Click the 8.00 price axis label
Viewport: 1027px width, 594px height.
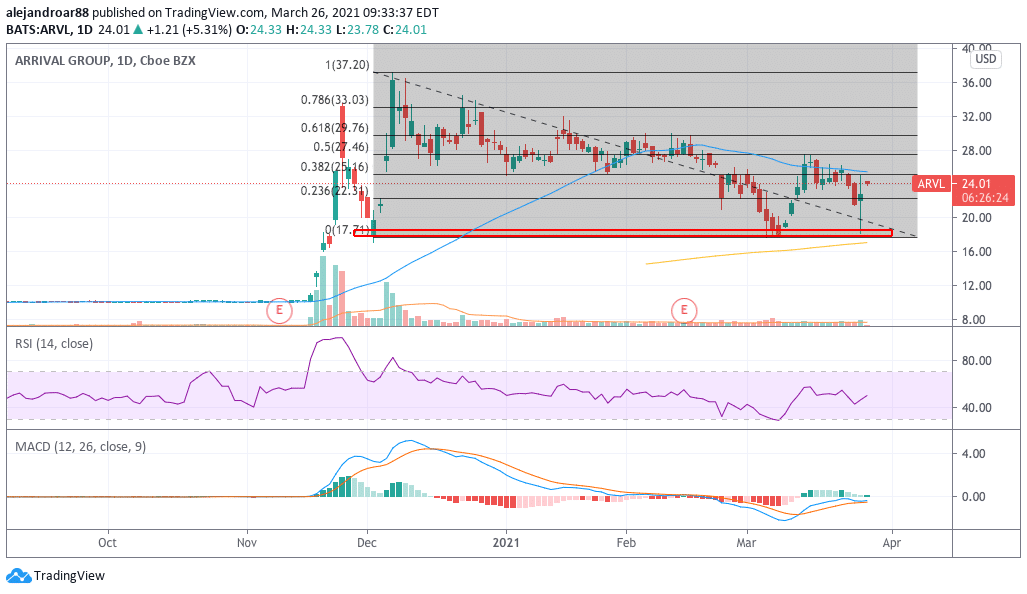[x=974, y=320]
